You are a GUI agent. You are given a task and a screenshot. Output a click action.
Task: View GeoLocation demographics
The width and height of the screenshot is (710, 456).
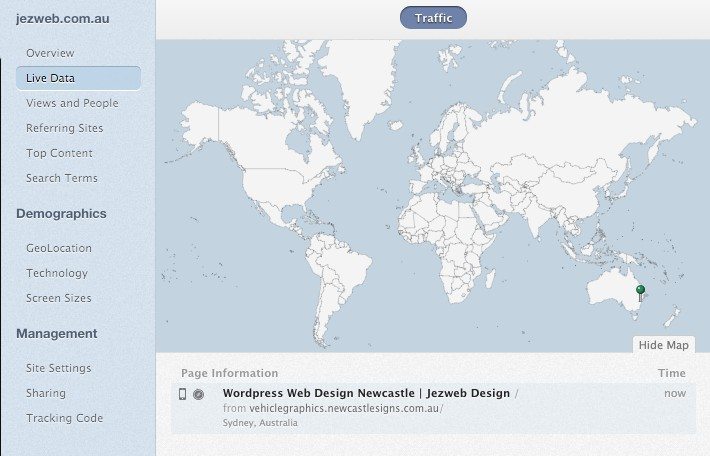click(59, 248)
